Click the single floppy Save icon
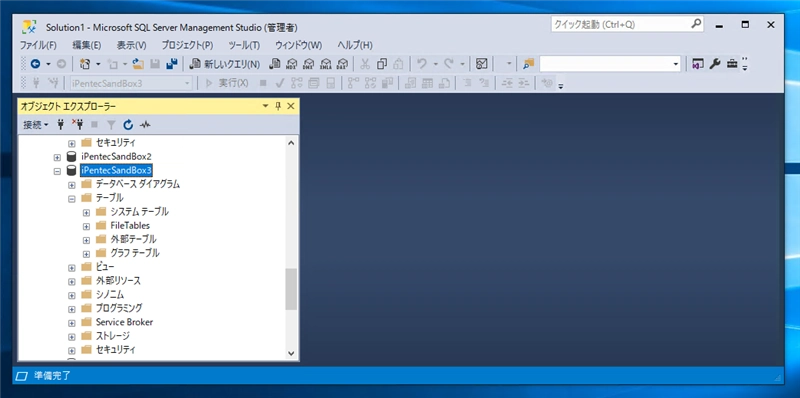This screenshot has height=398, width=800. (155, 64)
